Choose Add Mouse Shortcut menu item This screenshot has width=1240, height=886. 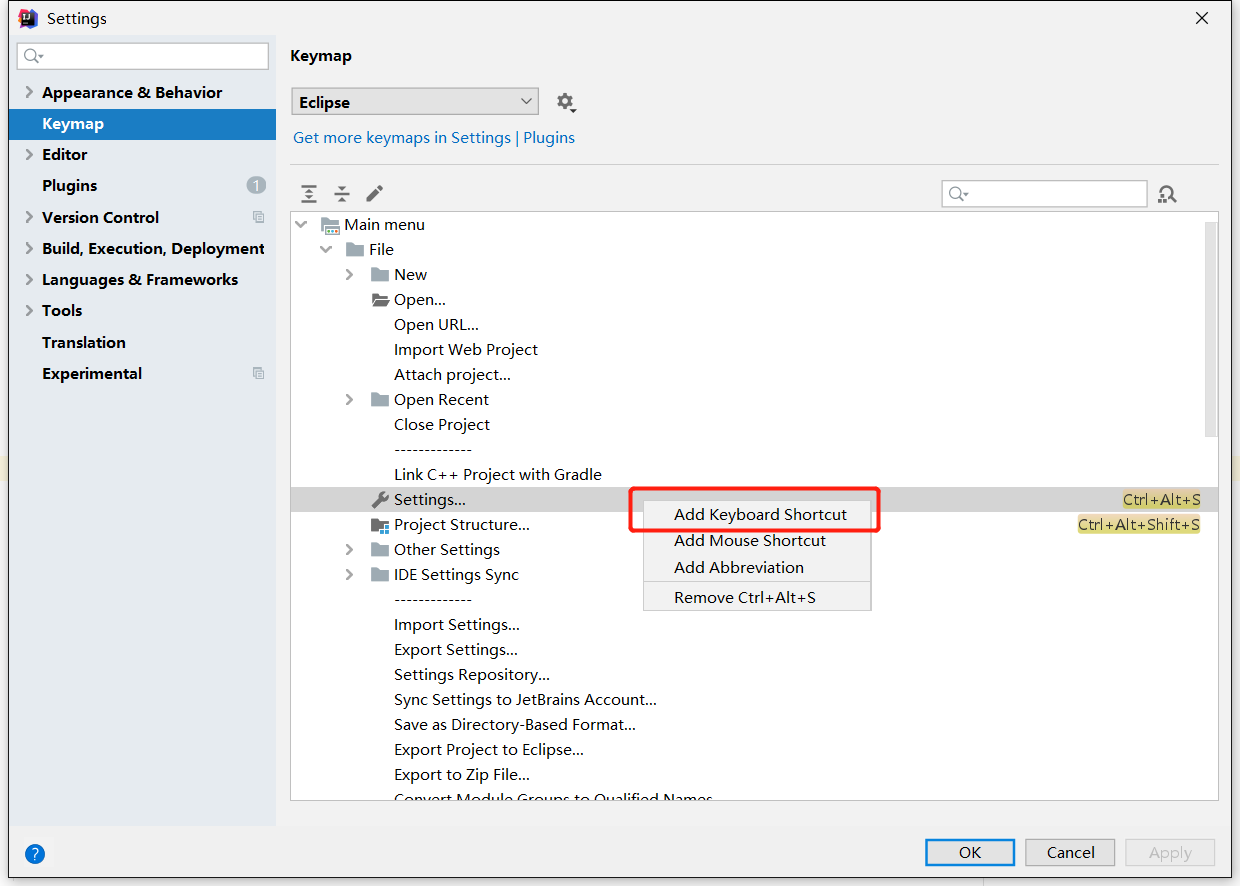(x=757, y=541)
